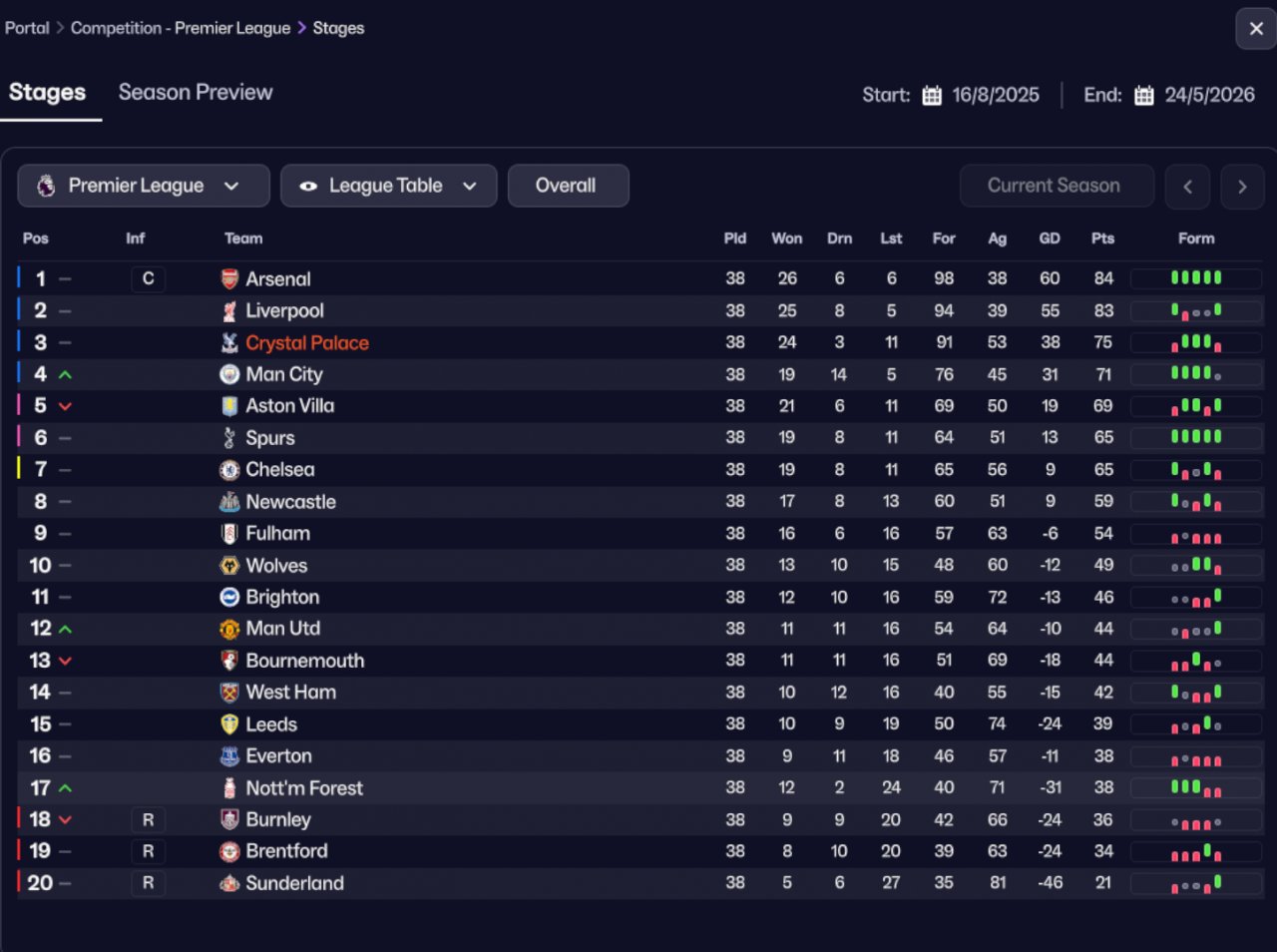
Task: Select the Stages tab
Action: [47, 93]
